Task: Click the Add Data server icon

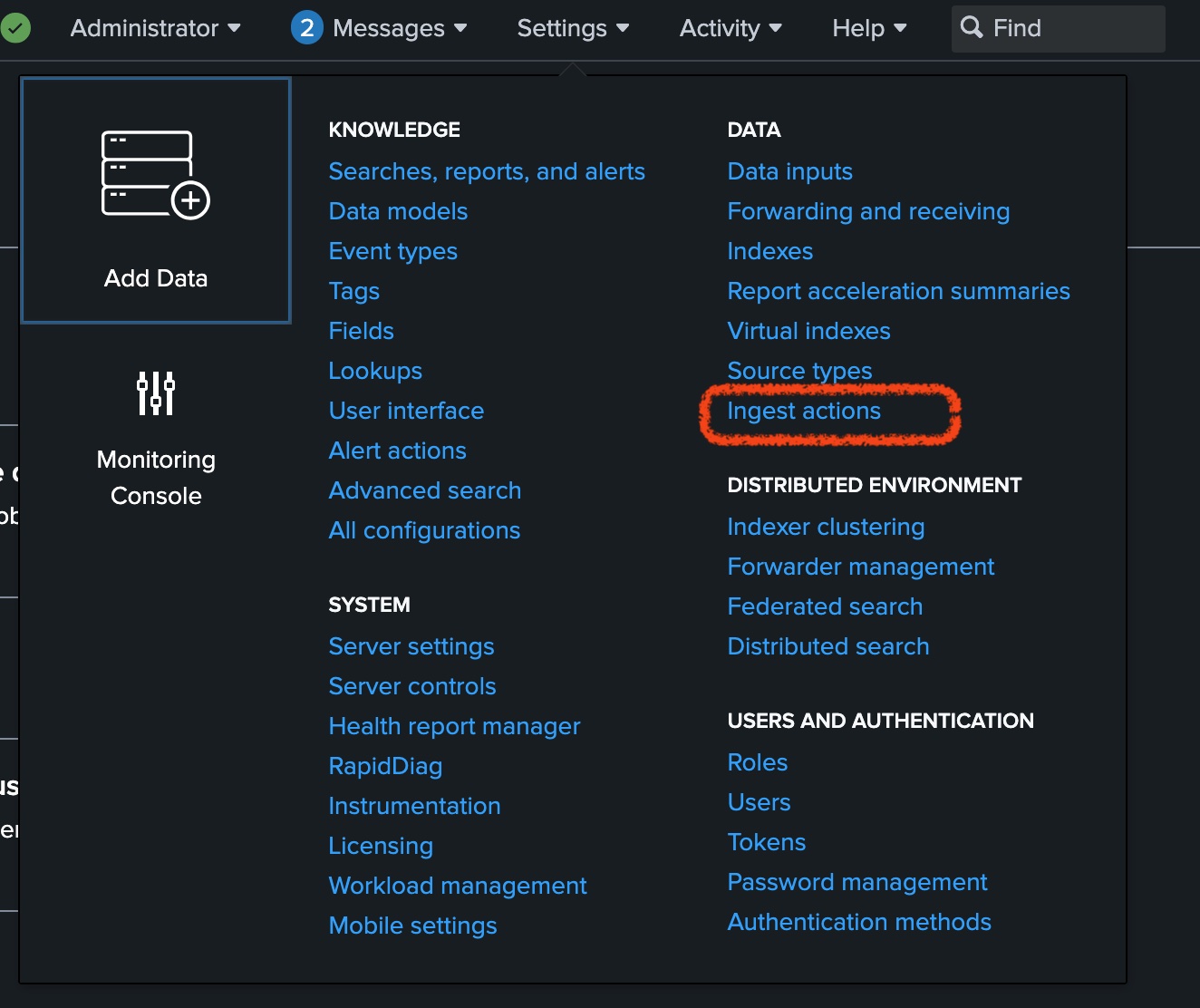Action: pos(155,175)
